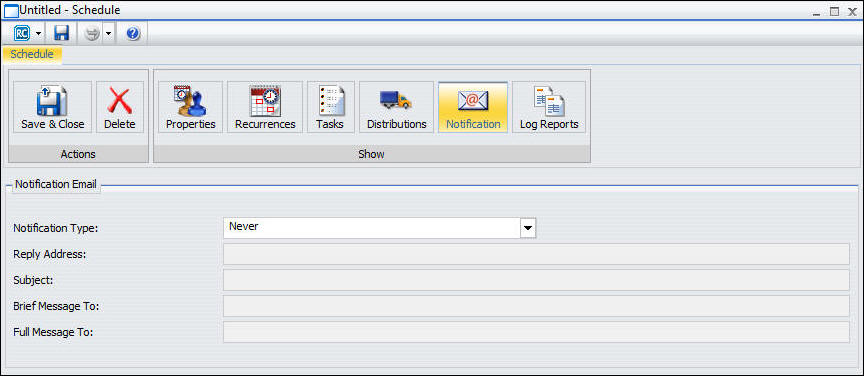Viewport: 864px width, 376px height.
Task: Click the Notification Type label
Action: tap(56, 228)
